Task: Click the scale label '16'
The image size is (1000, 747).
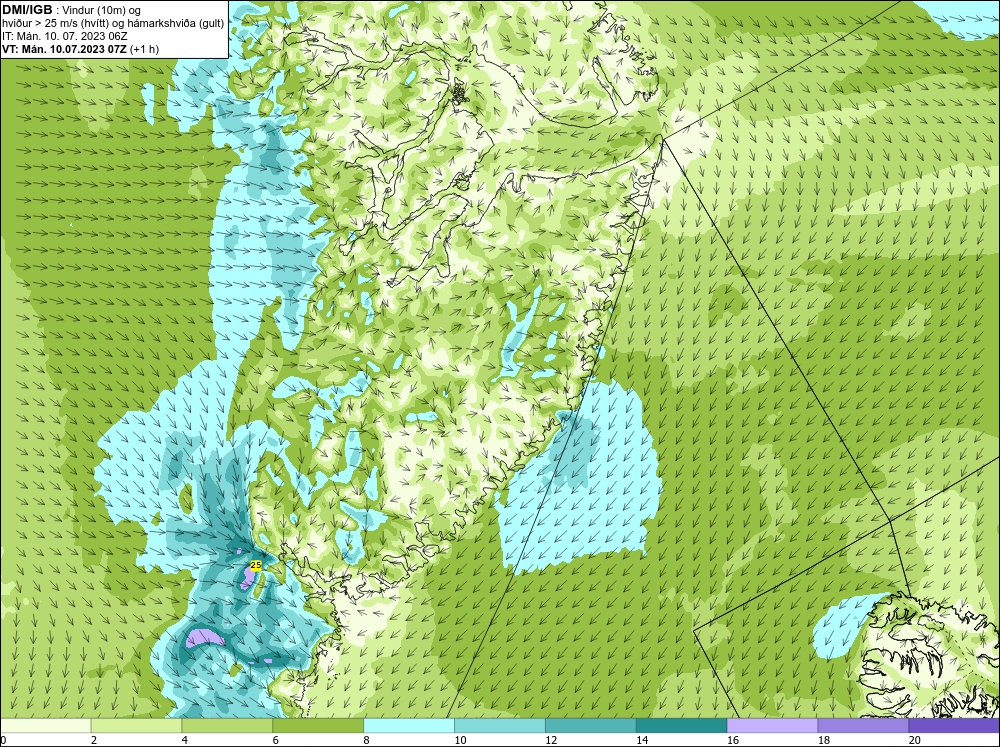Action: 733,740
